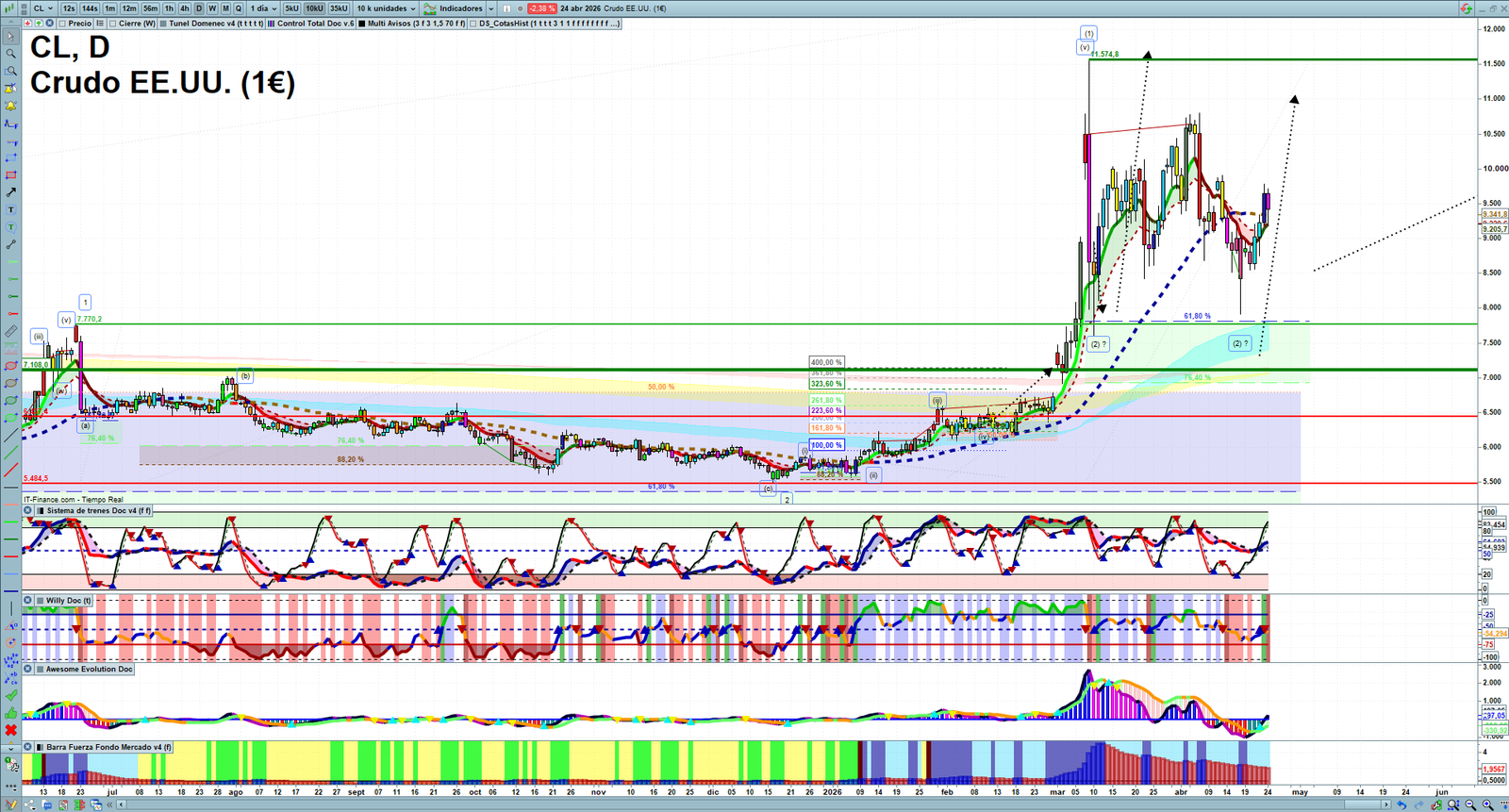Click the undo arrow at bottom right
The height and width of the screenshot is (812, 1509).
coord(1401,805)
